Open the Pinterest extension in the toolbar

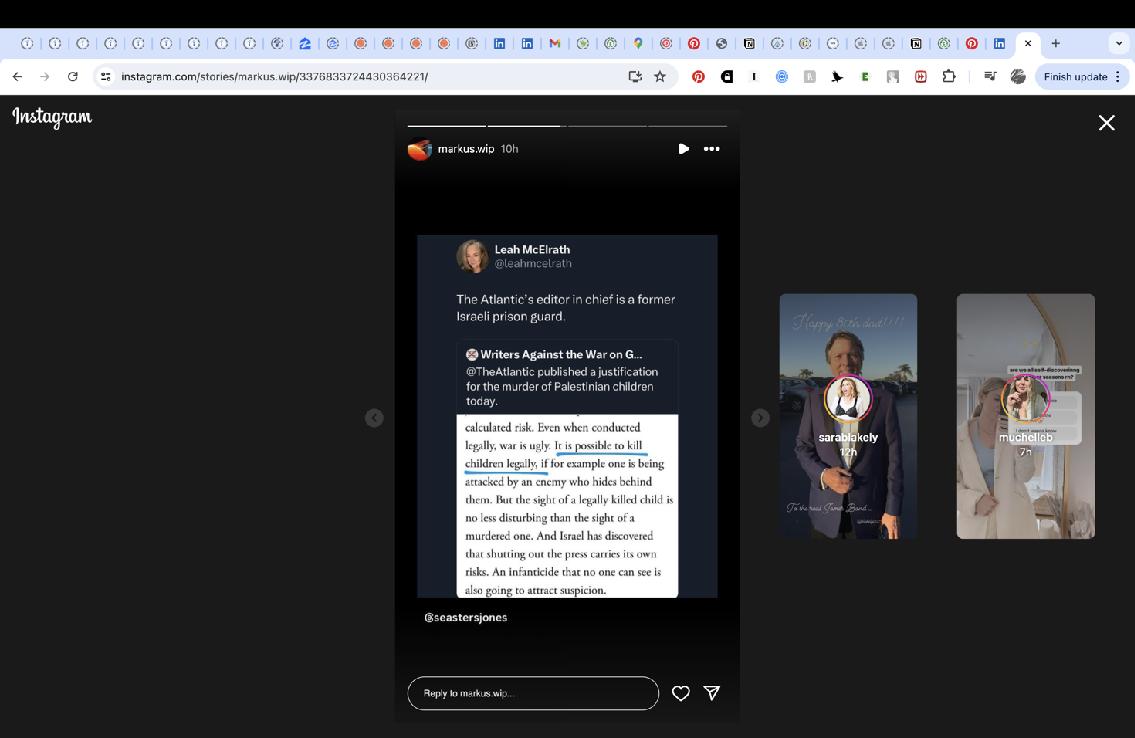pyautogui.click(x=699, y=77)
